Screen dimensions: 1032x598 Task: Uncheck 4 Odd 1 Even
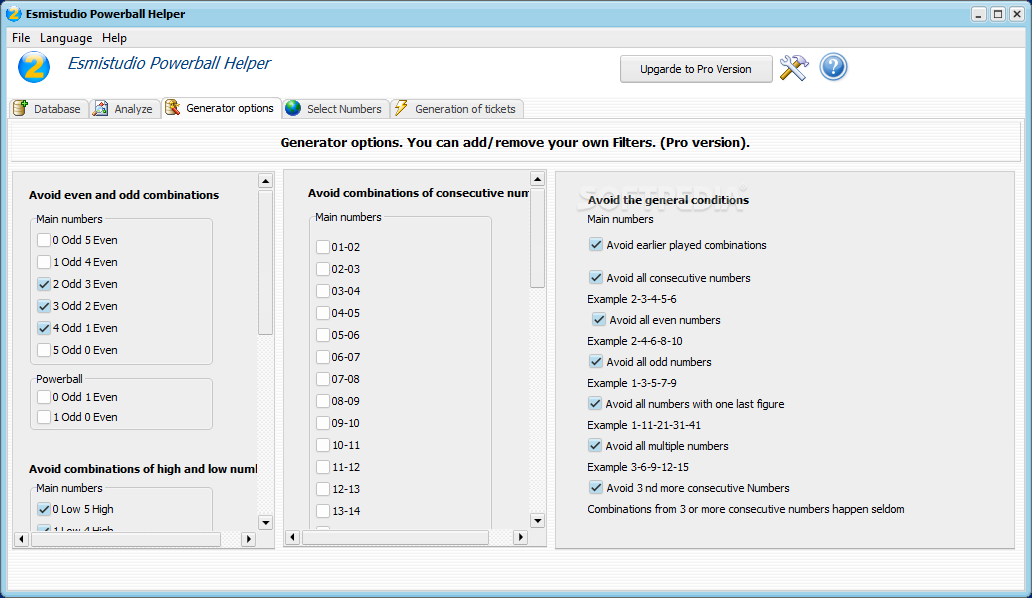tap(44, 328)
